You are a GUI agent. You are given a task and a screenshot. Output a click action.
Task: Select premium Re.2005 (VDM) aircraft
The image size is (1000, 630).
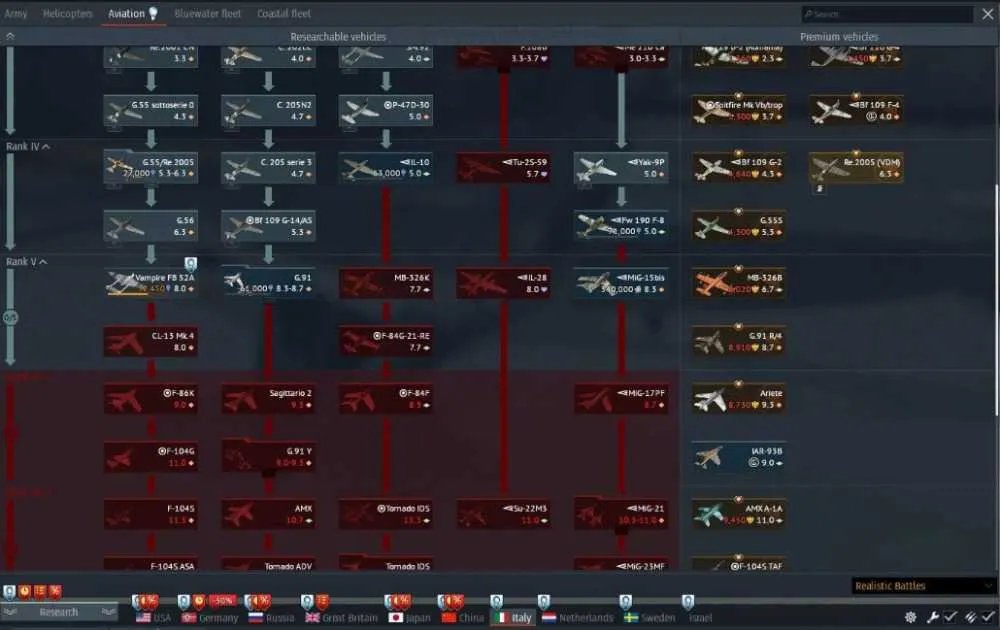click(x=856, y=168)
